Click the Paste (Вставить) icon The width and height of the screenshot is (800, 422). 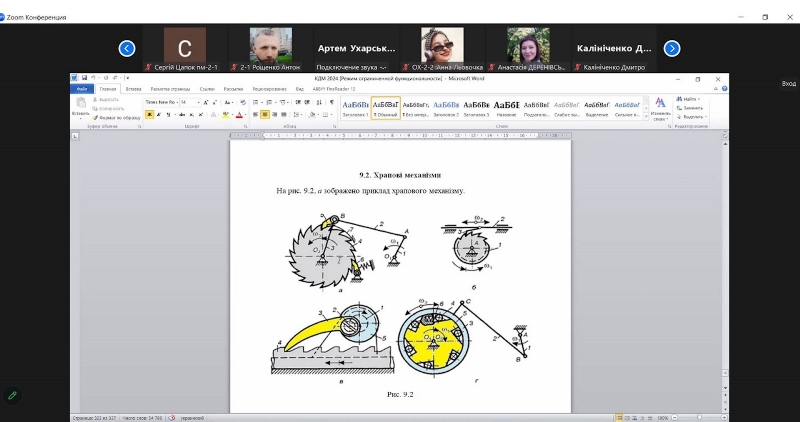tap(80, 103)
